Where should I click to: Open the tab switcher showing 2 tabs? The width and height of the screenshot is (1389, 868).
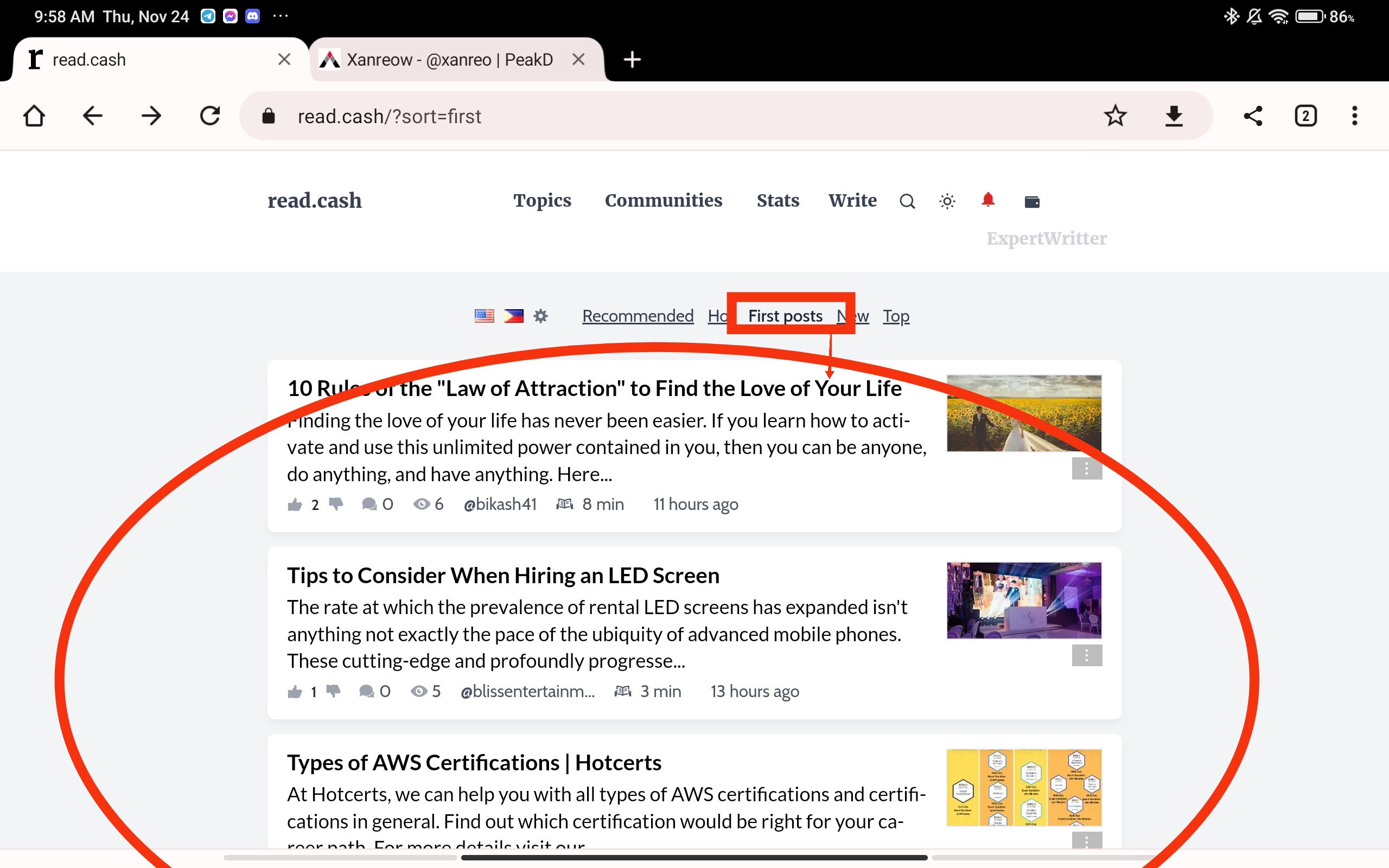point(1306,116)
